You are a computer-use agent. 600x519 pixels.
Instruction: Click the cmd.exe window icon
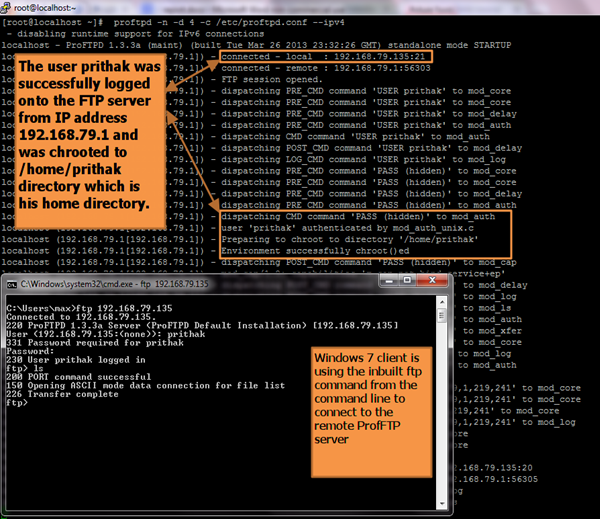[13, 284]
